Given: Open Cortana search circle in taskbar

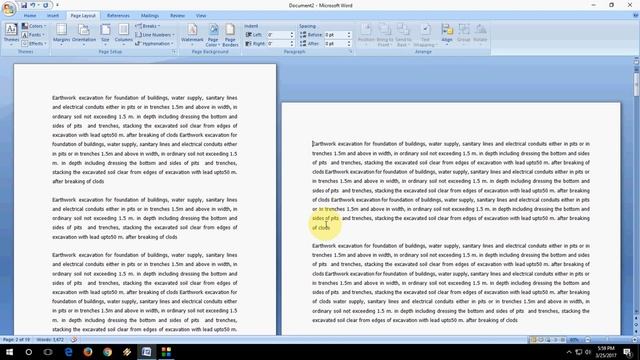Looking at the screenshot, I should point(29,352).
